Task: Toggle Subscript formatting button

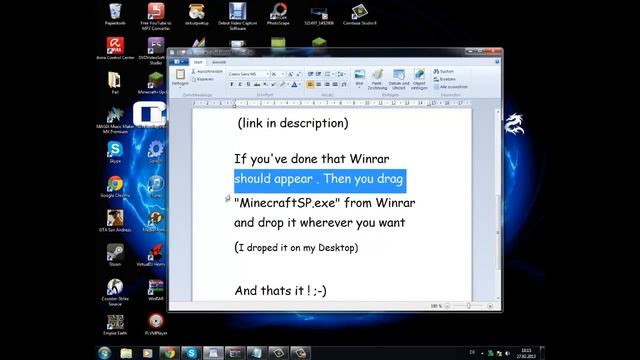Action: (265, 84)
